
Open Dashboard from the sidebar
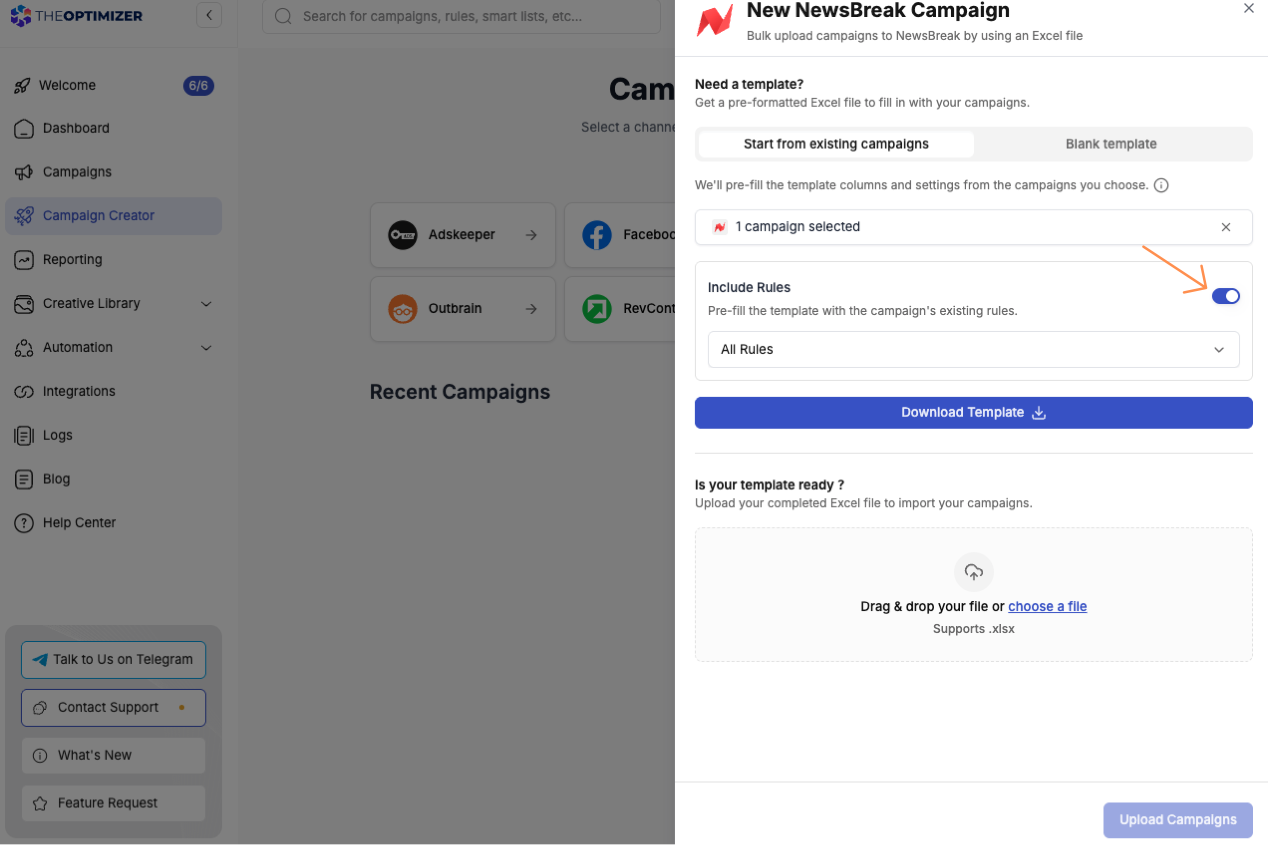113,129
